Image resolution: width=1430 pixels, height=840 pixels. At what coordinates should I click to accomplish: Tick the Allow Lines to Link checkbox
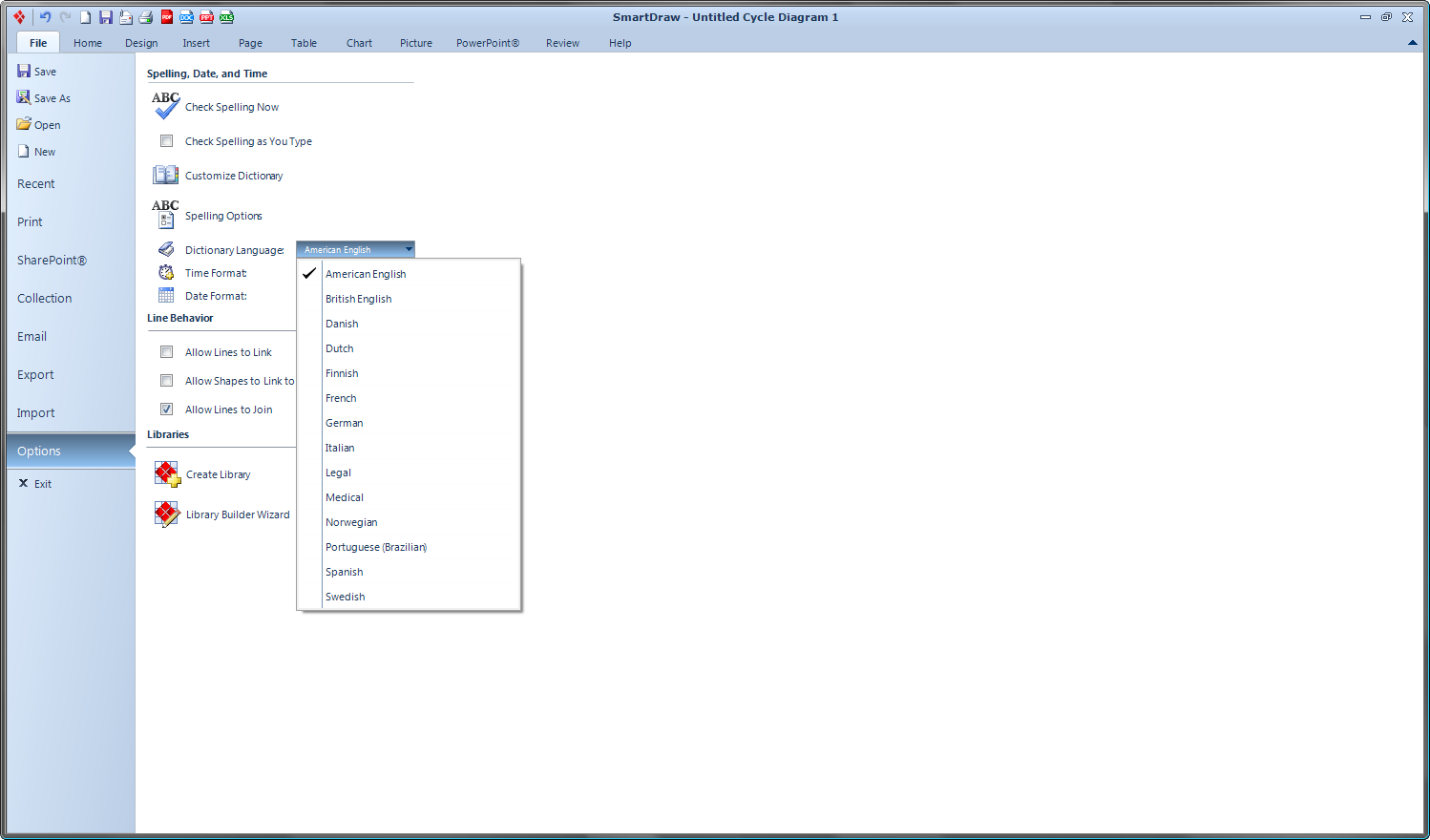click(x=167, y=352)
